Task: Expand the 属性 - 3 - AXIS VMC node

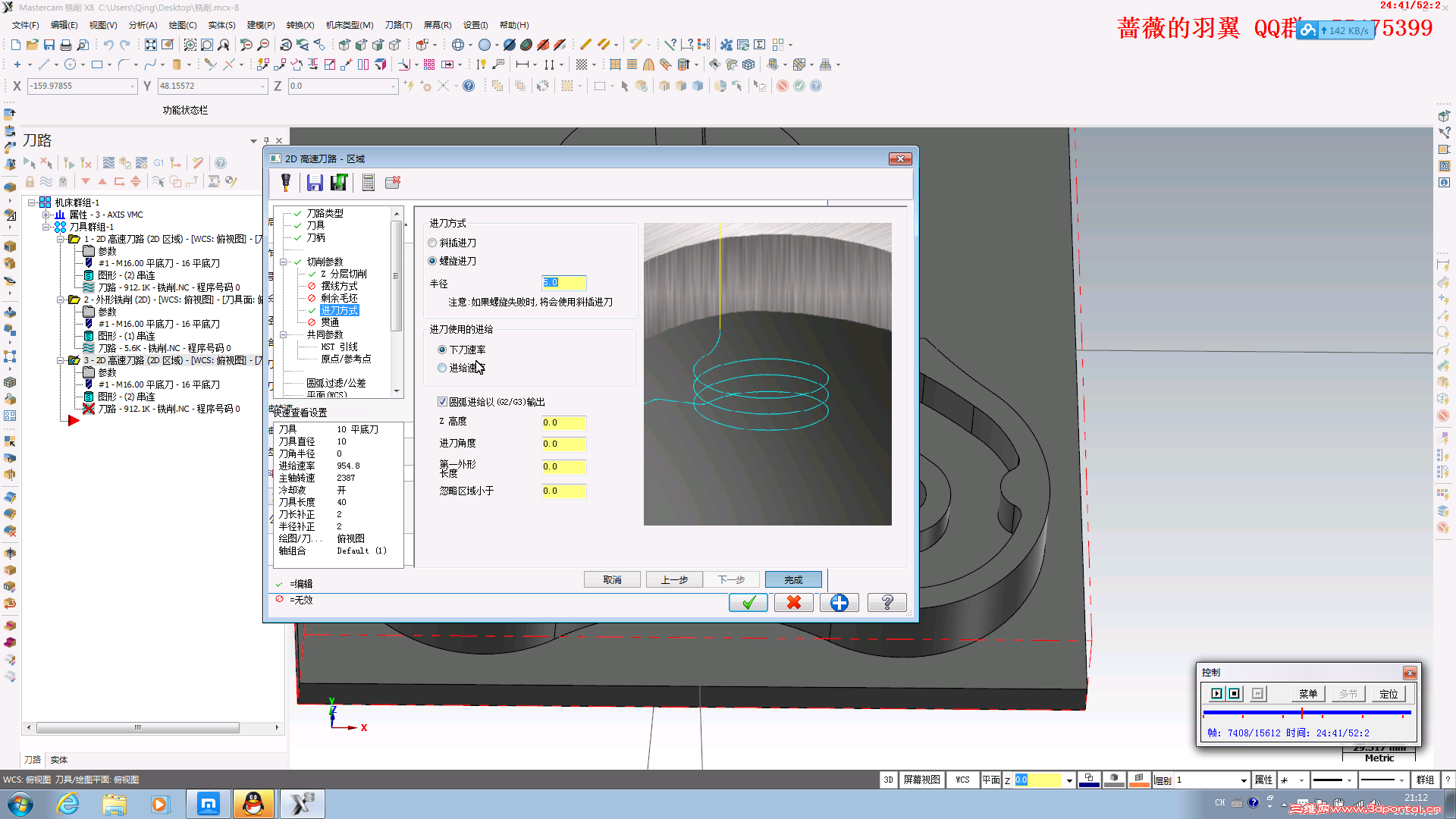Action: click(x=45, y=215)
